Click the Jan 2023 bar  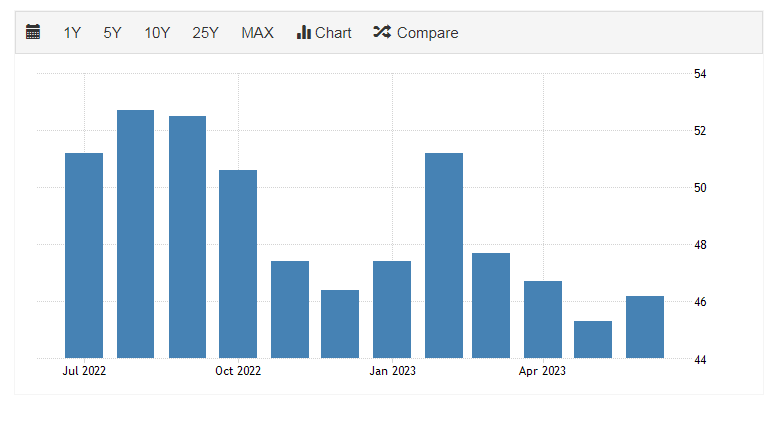392,309
